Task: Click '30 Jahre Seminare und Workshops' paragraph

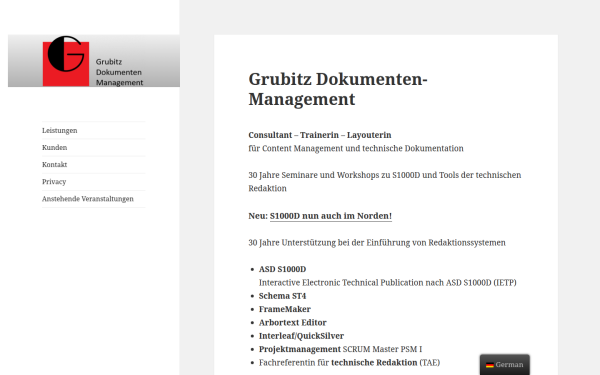Action: 385,182
